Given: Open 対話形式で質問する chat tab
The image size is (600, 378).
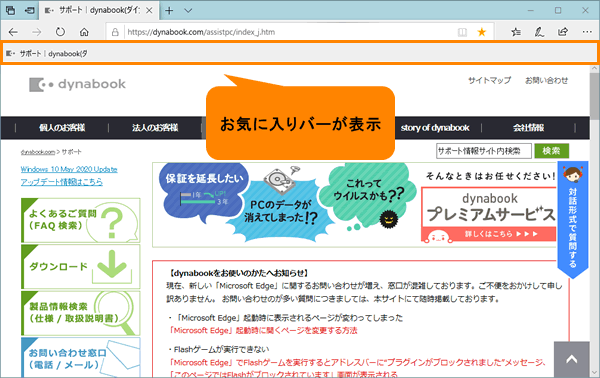Looking at the screenshot, I should point(572,220).
